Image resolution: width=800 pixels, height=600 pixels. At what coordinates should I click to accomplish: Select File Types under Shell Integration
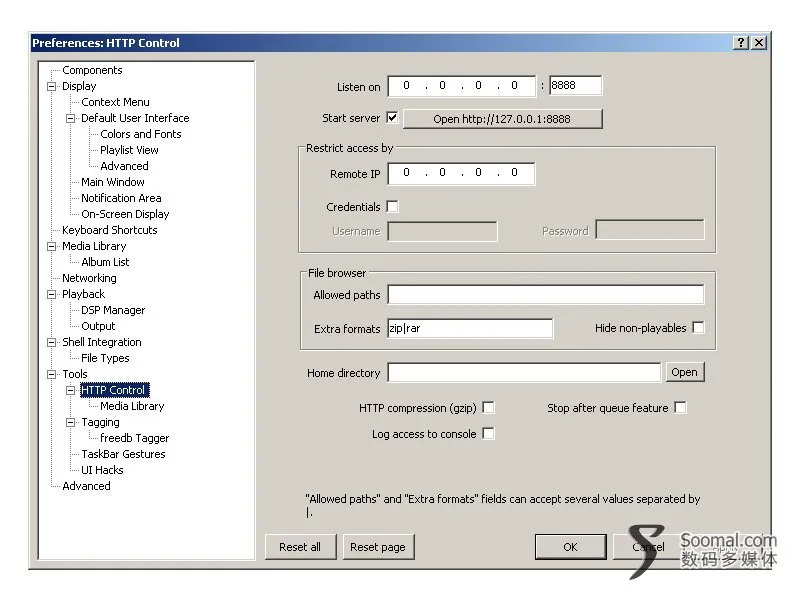click(x=105, y=358)
